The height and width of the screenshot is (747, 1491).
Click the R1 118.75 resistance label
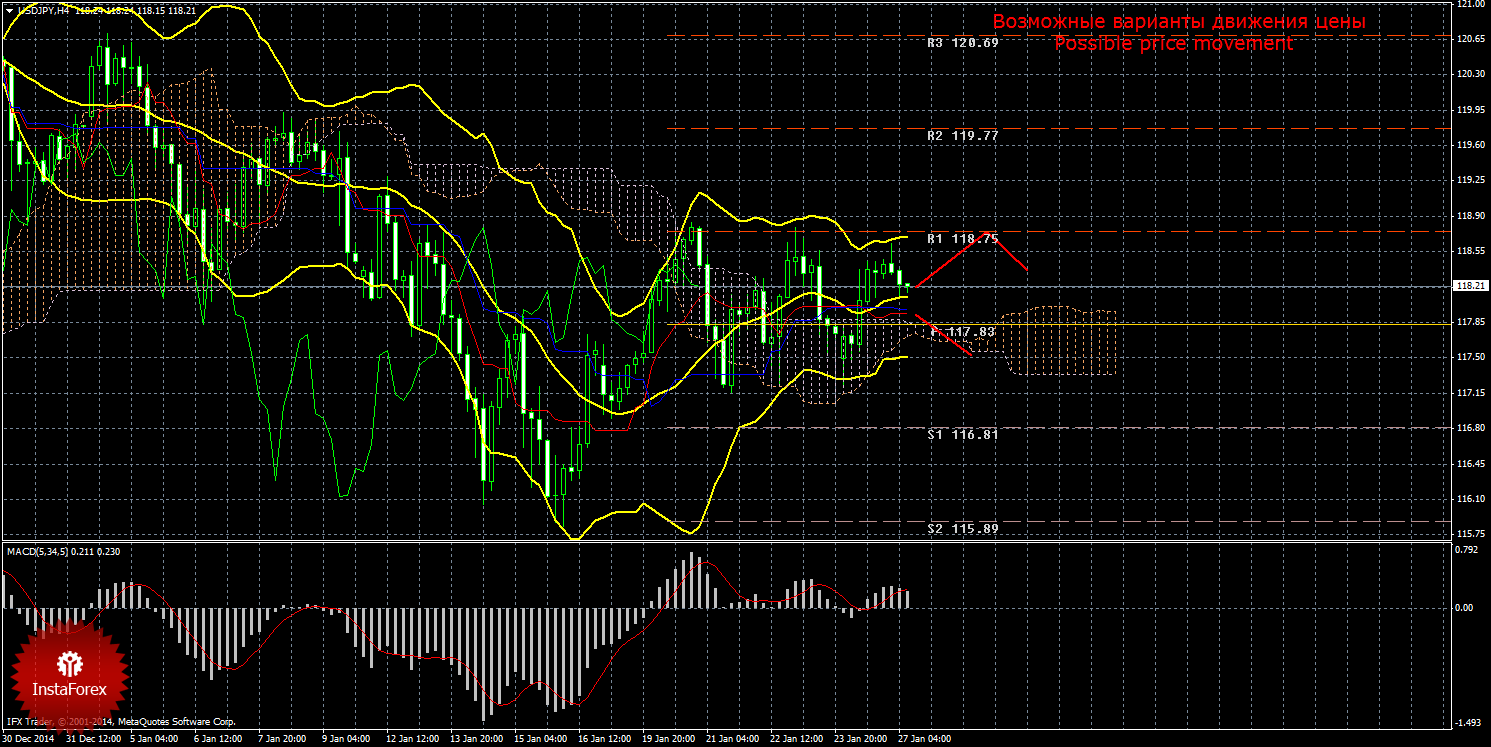coord(962,239)
